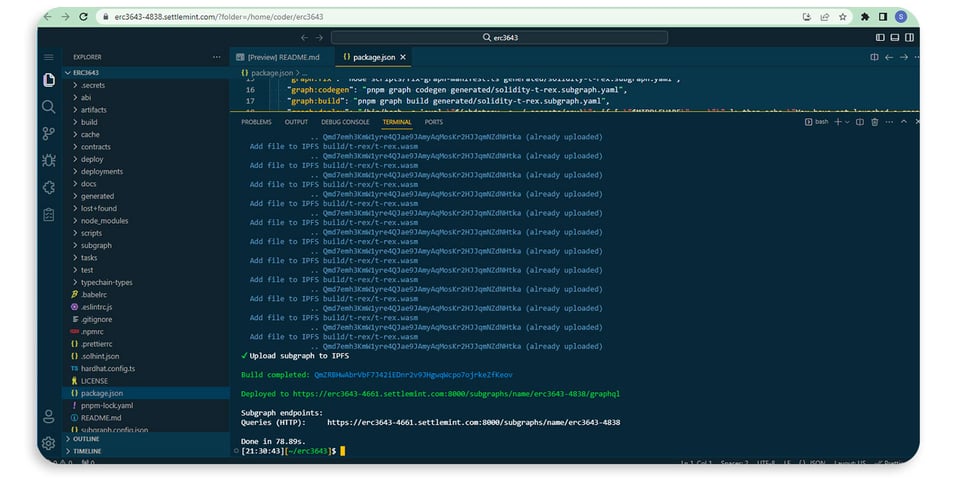
Task: Toggle primary side bar visibility
Action: coord(880,38)
